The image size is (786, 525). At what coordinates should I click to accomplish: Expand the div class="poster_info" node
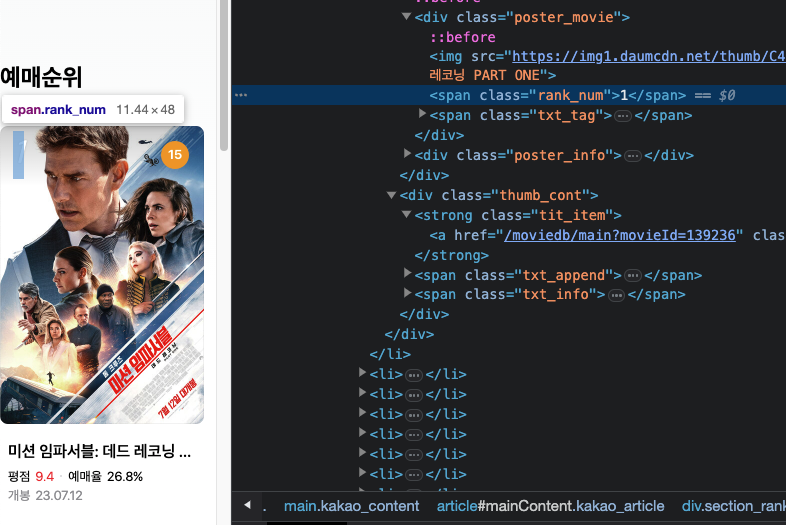[407, 154]
